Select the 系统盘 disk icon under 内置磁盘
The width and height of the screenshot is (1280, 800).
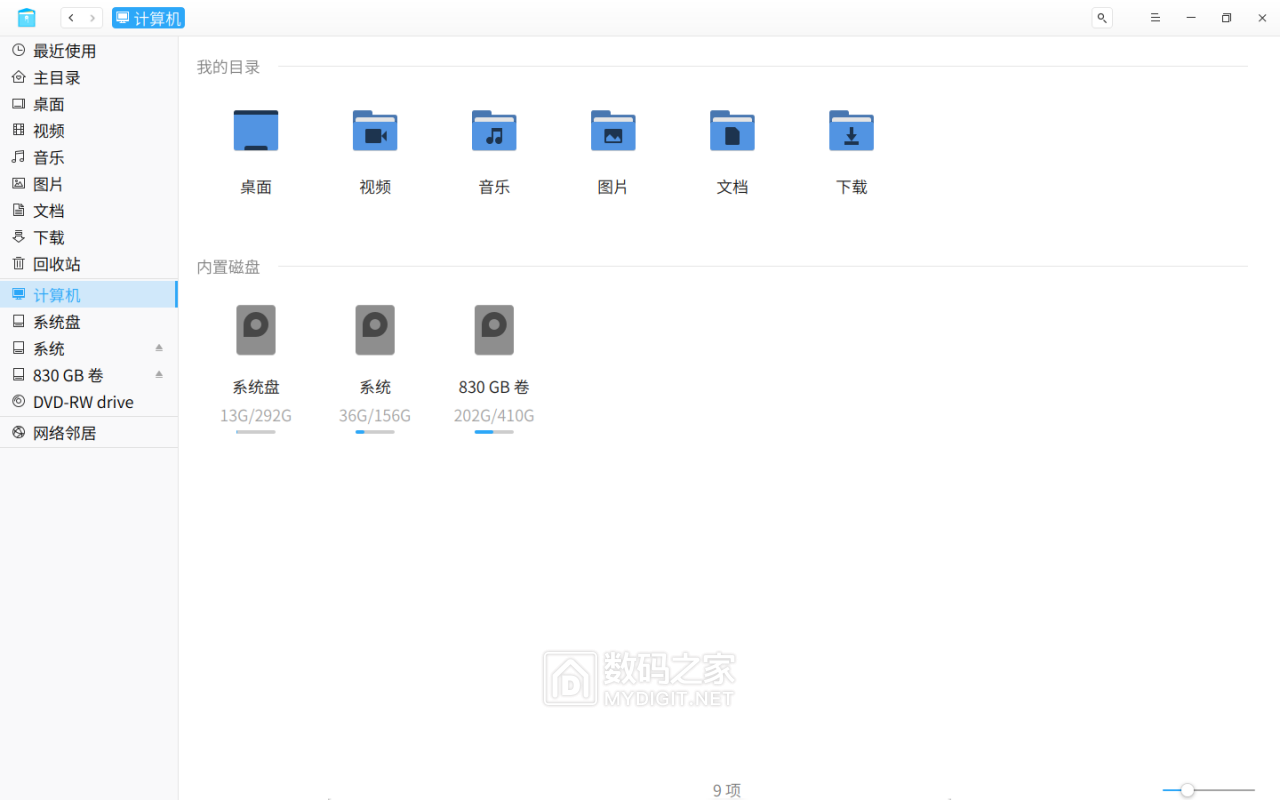[256, 330]
